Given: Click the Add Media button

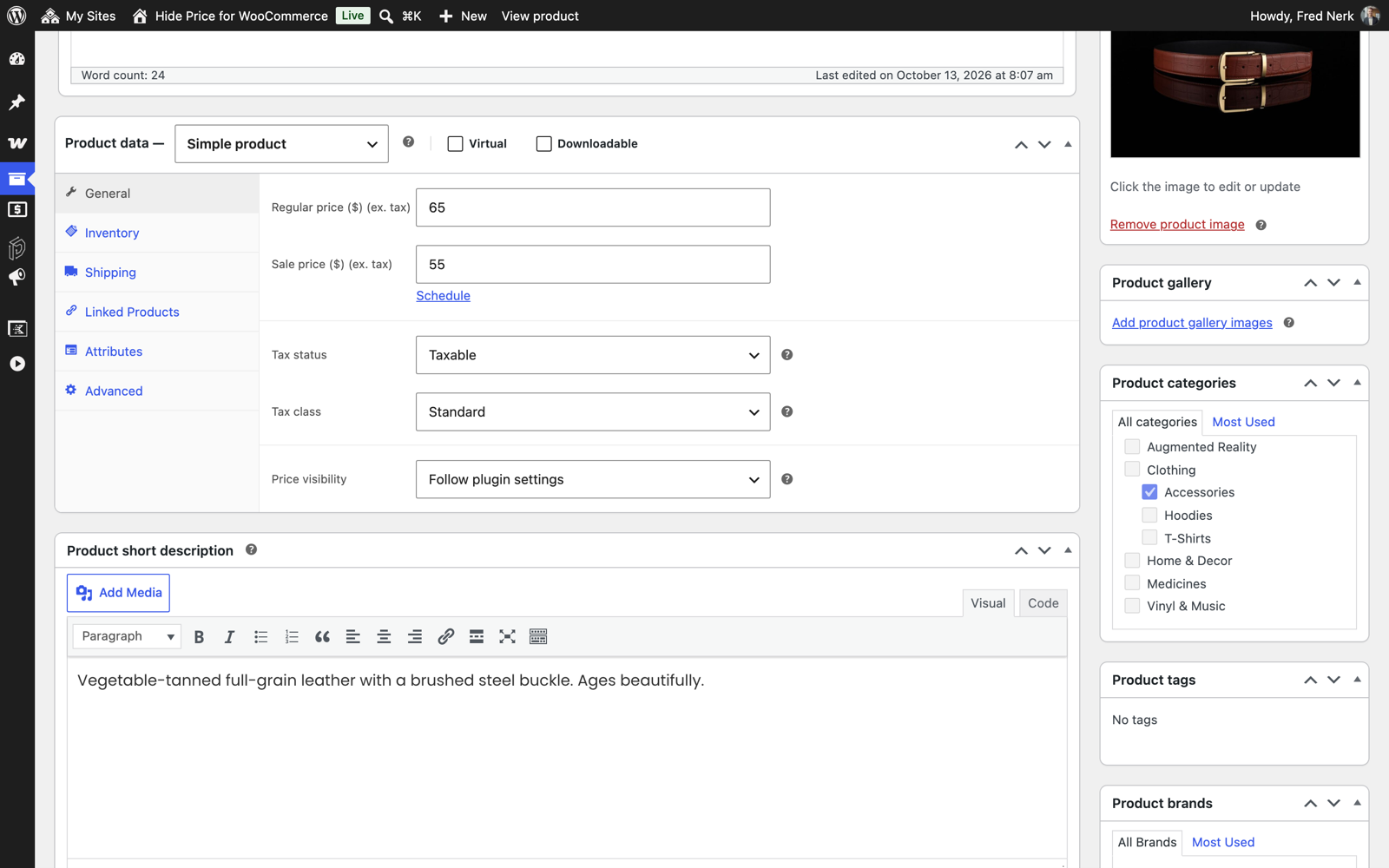Looking at the screenshot, I should (x=118, y=593).
